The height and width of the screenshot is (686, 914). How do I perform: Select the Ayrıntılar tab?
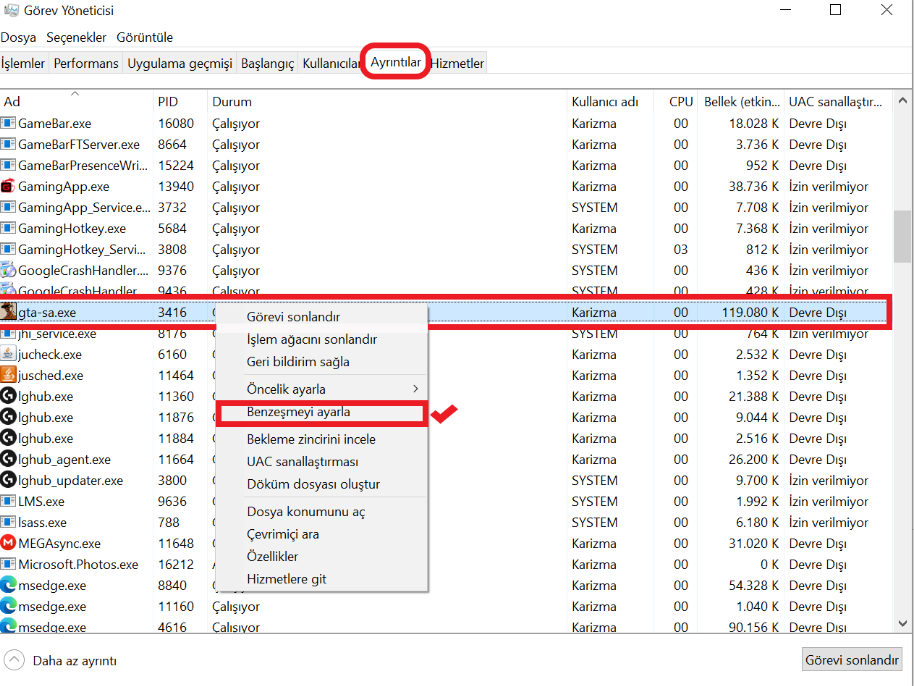(x=396, y=62)
